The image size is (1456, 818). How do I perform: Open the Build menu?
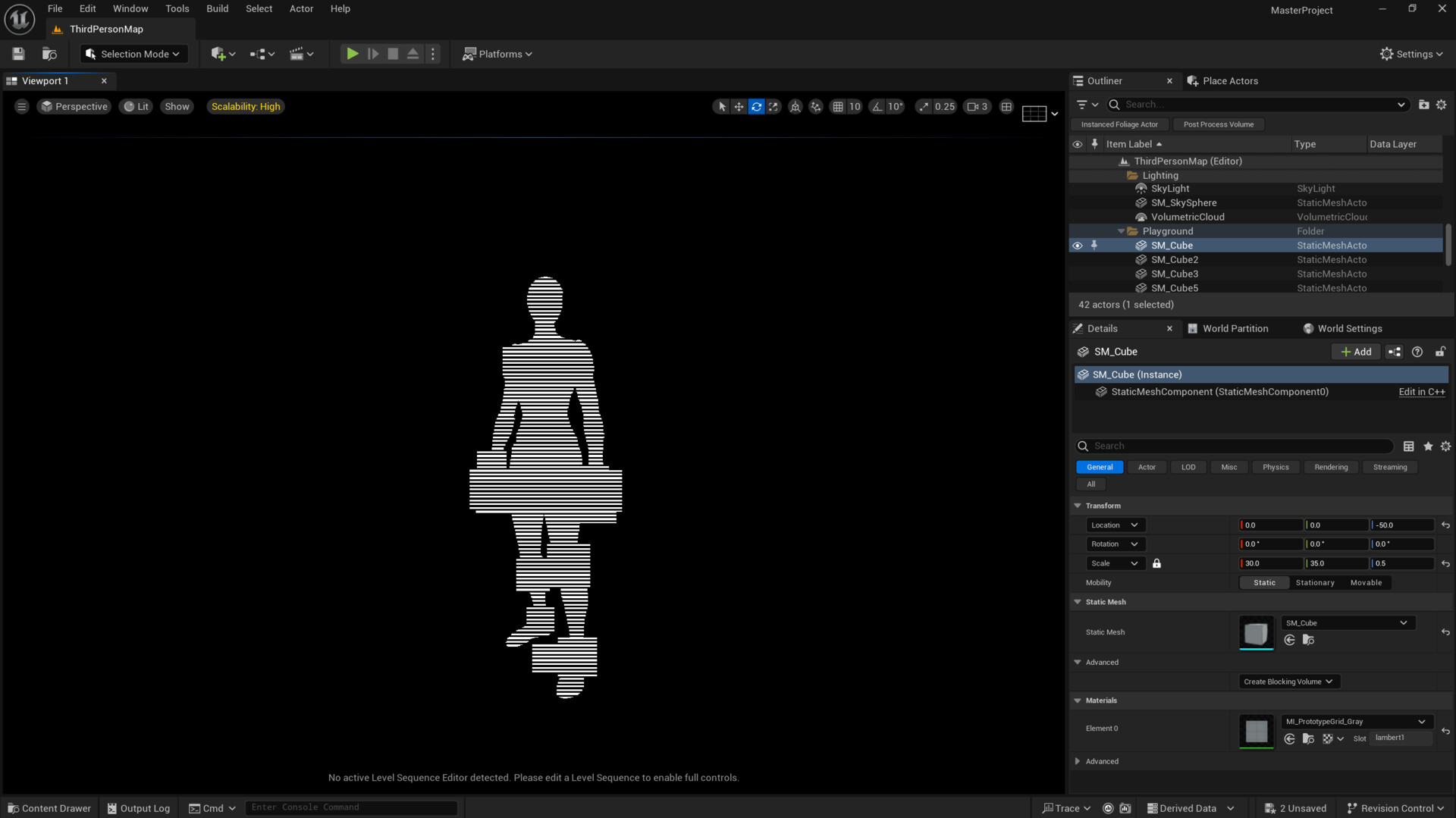point(217,8)
